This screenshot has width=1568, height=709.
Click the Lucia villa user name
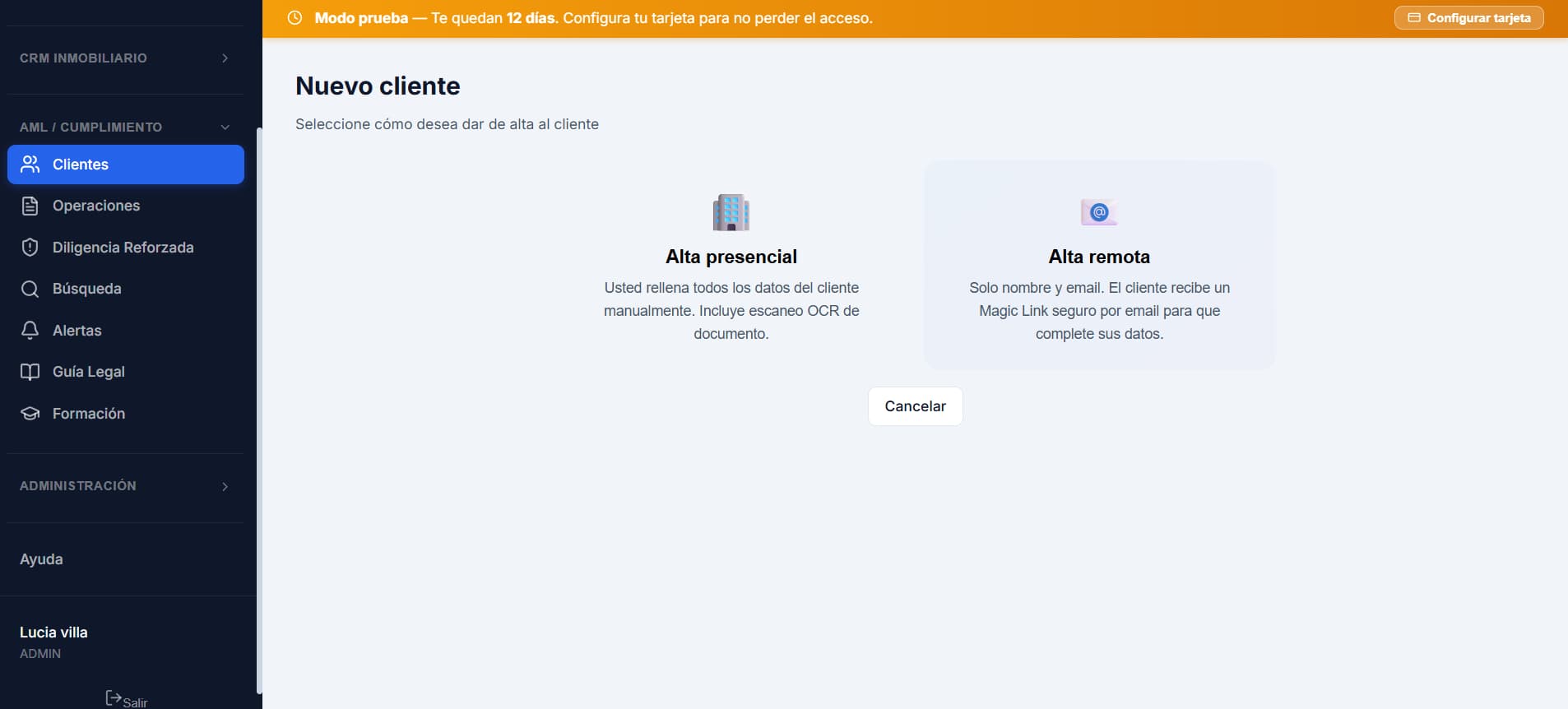pyautogui.click(x=53, y=633)
